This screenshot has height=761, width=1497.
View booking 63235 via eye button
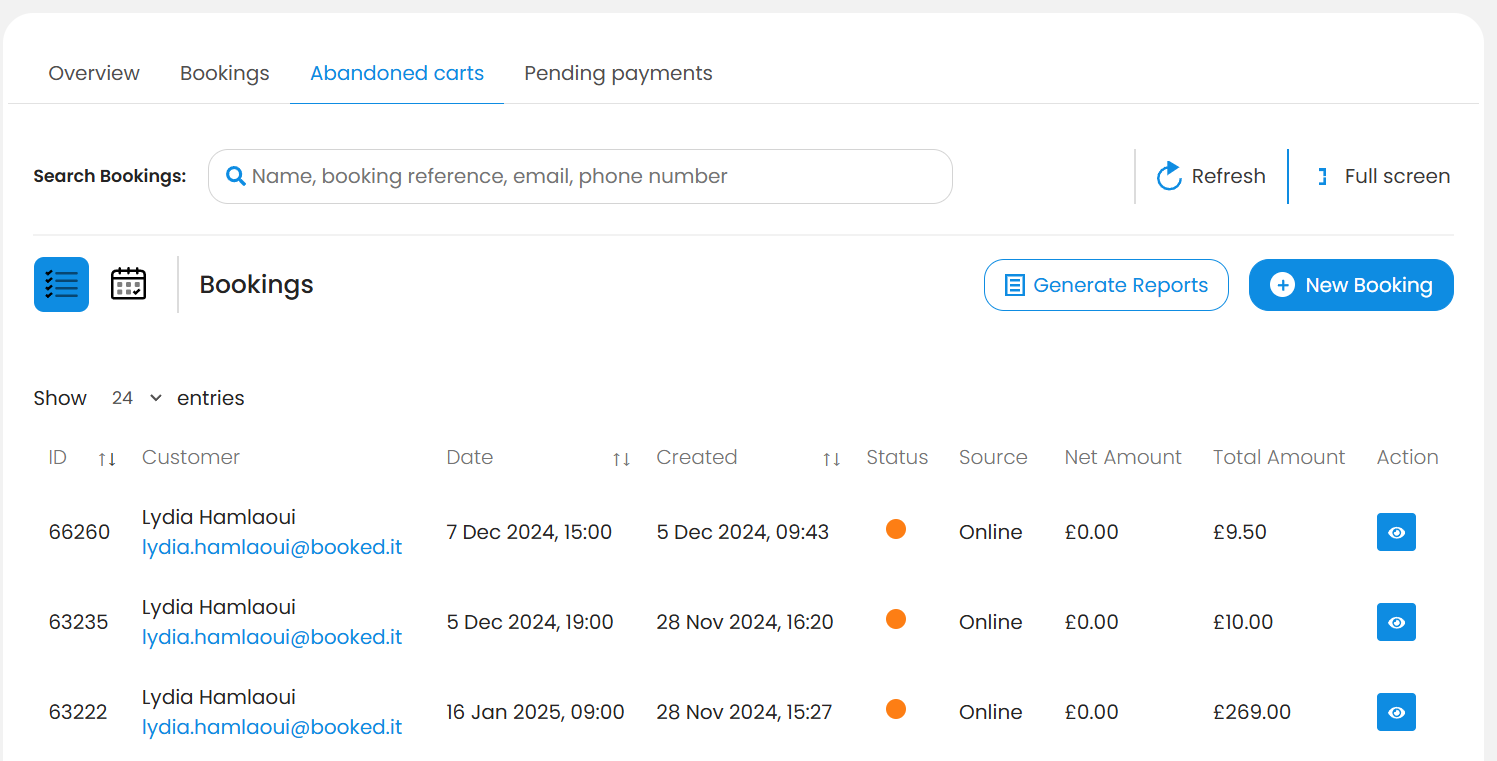pos(1396,622)
